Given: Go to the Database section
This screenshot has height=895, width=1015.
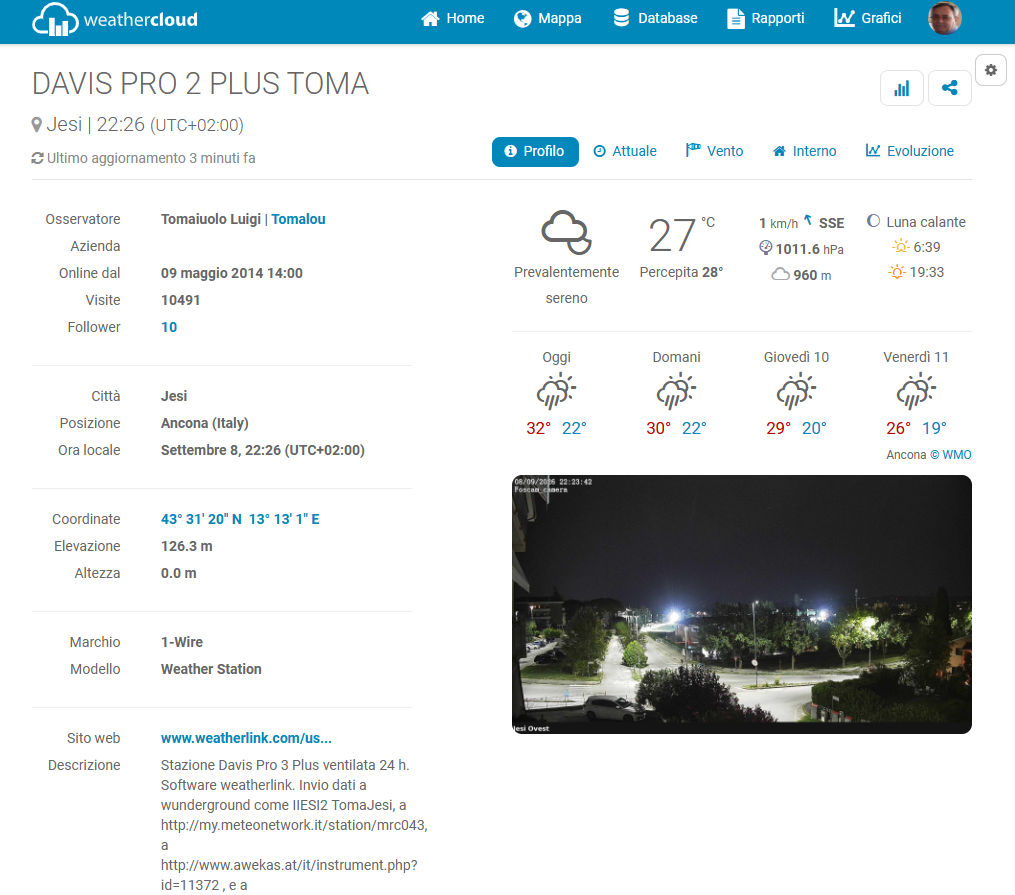Looking at the screenshot, I should pyautogui.click(x=655, y=18).
